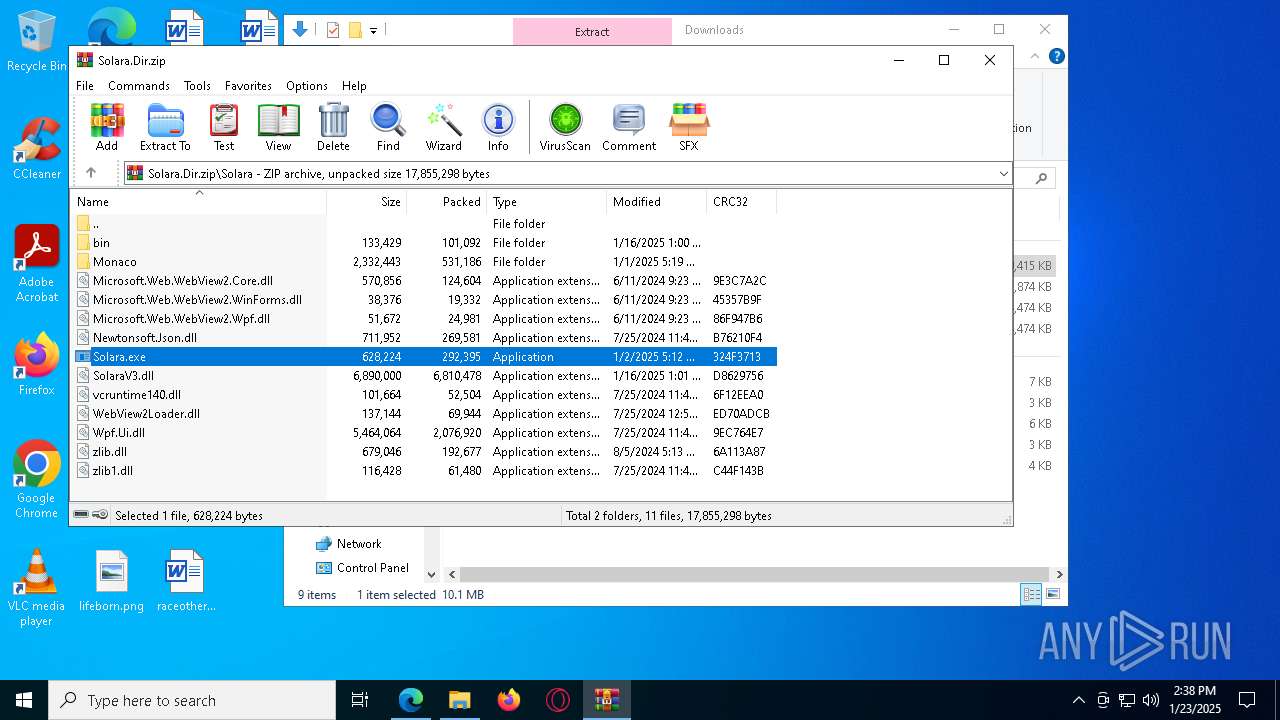Select Wpf.Ui.dll file

click(x=425, y=433)
